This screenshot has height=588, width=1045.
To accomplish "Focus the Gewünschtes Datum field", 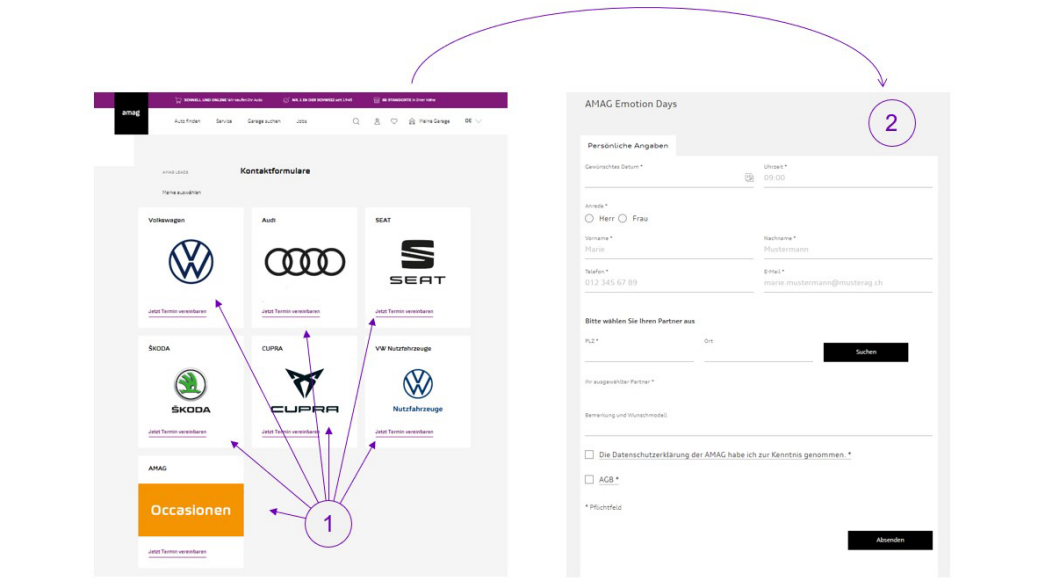I will pyautogui.click(x=669, y=178).
